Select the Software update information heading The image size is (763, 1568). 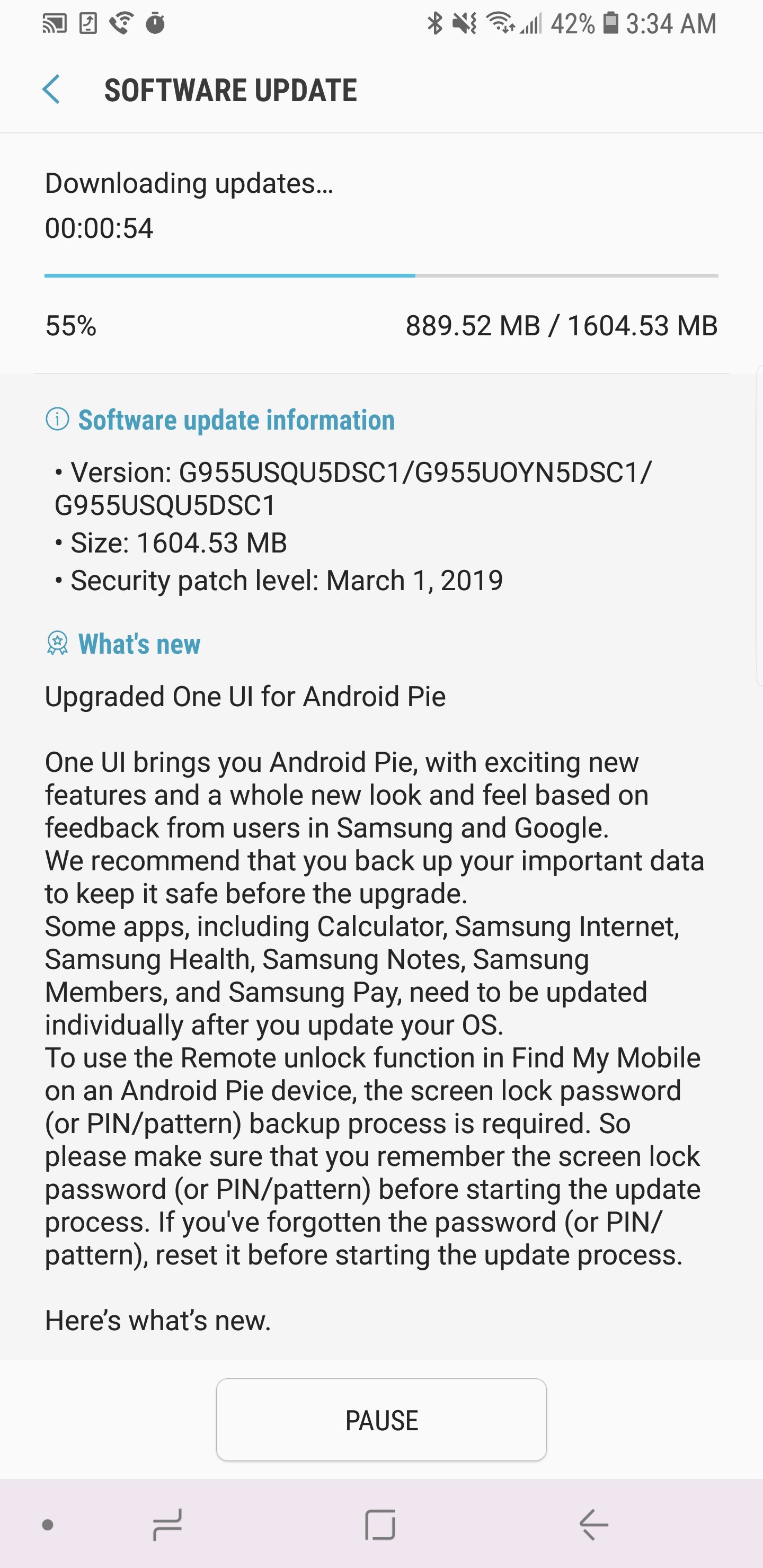pyautogui.click(x=236, y=420)
